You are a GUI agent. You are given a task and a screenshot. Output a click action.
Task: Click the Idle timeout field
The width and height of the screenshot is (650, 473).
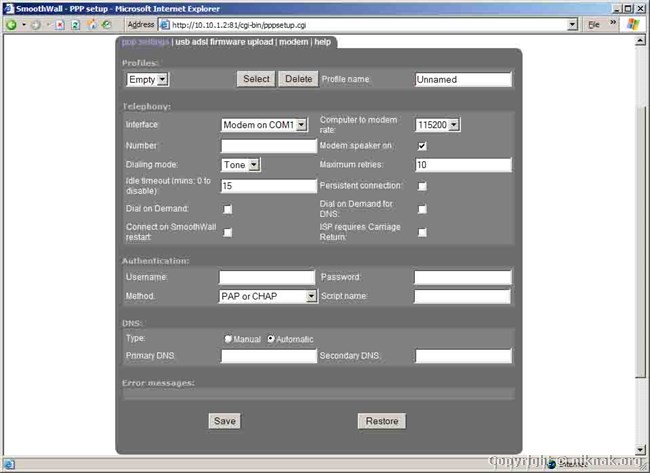tap(269, 186)
